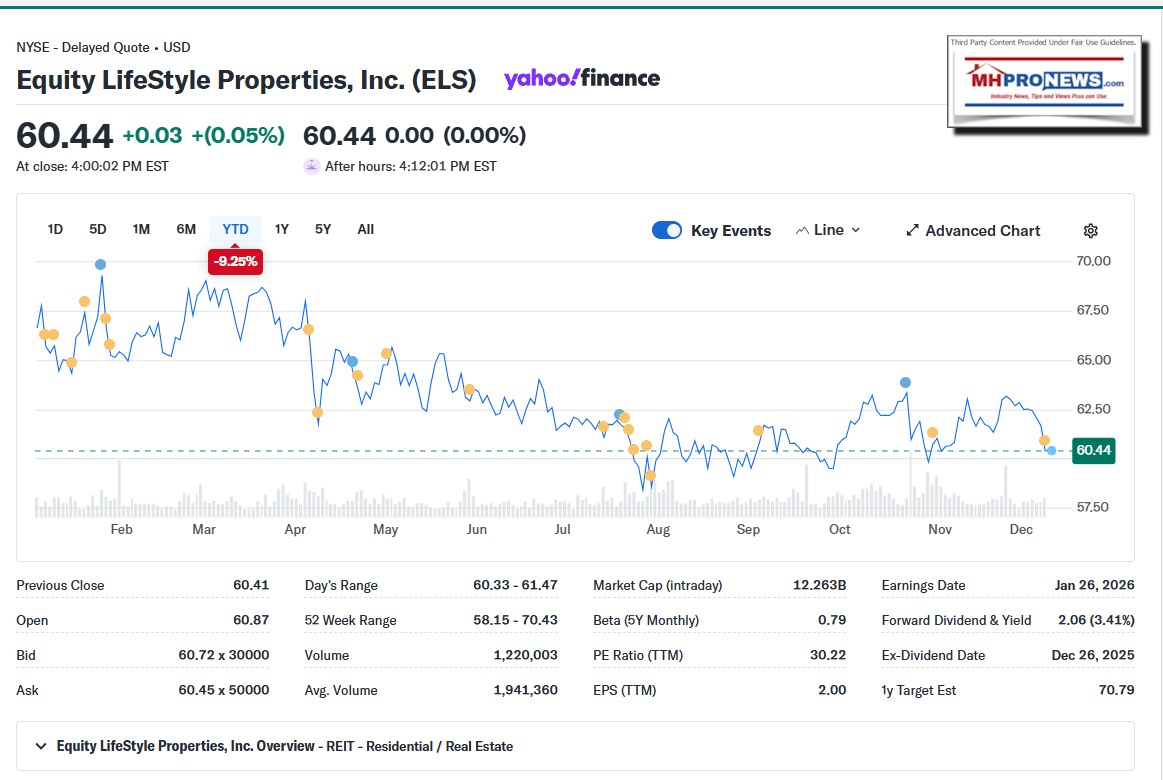Disable Key Events display on the chart
This screenshot has height=780, width=1163.
pyautogui.click(x=666, y=230)
